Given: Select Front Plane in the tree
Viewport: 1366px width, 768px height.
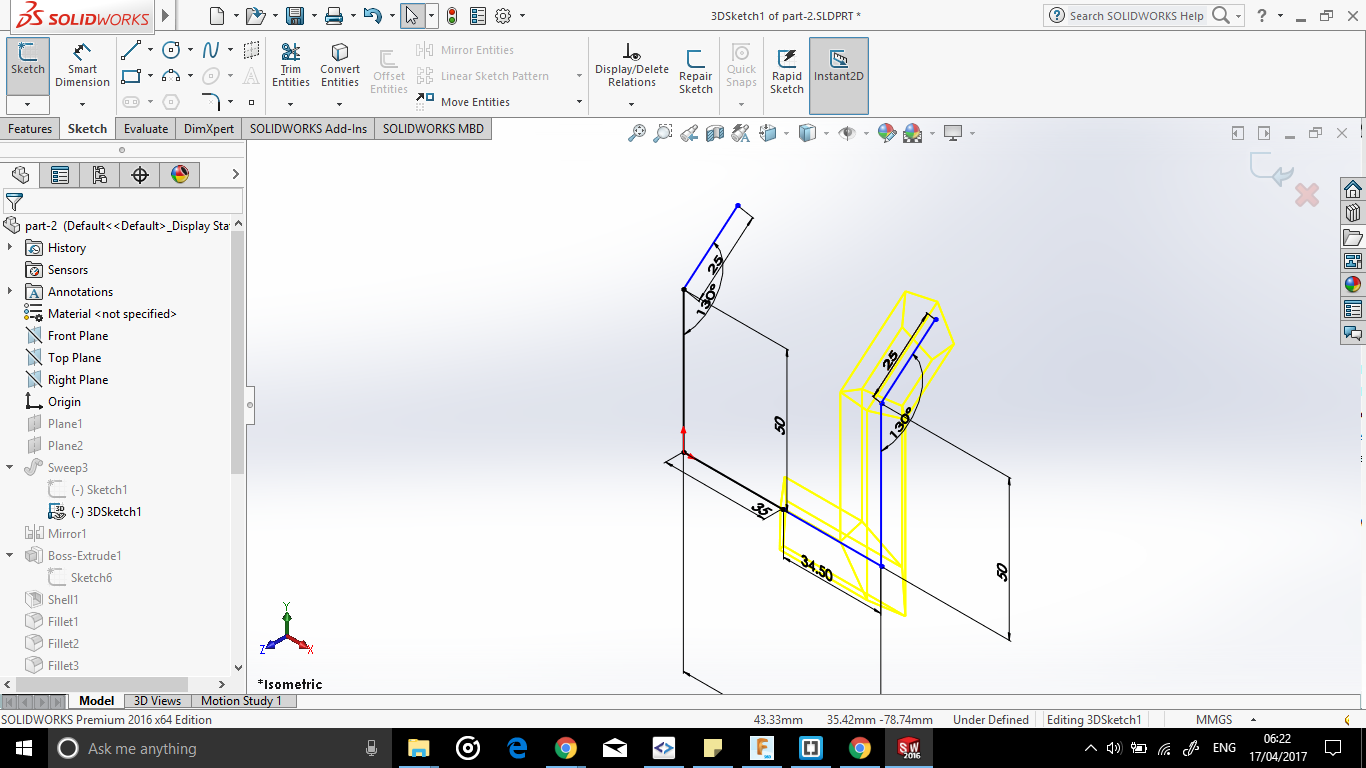Looking at the screenshot, I should coord(78,336).
